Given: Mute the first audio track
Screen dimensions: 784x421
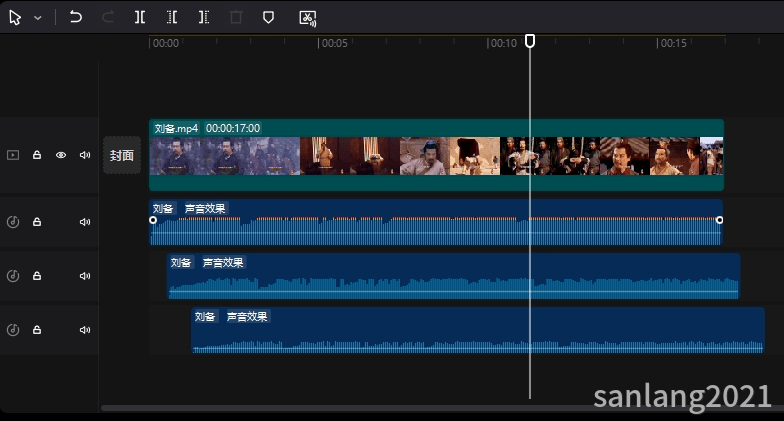Looking at the screenshot, I should (85, 222).
